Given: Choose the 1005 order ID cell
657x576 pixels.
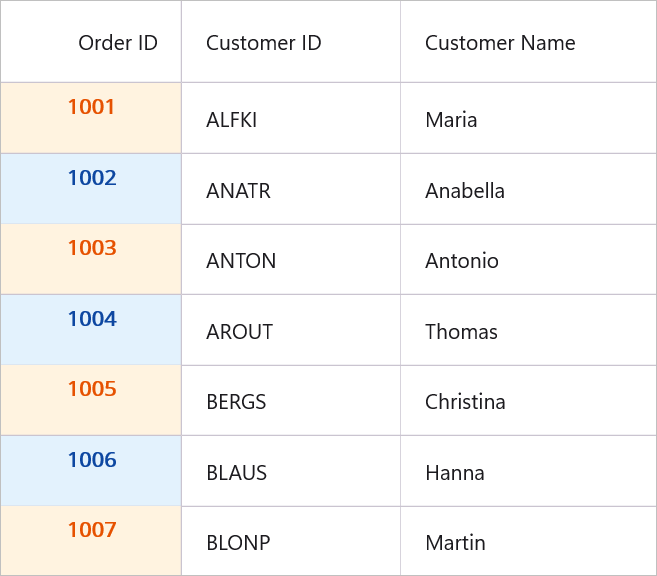Looking at the screenshot, I should pyautogui.click(x=91, y=400).
